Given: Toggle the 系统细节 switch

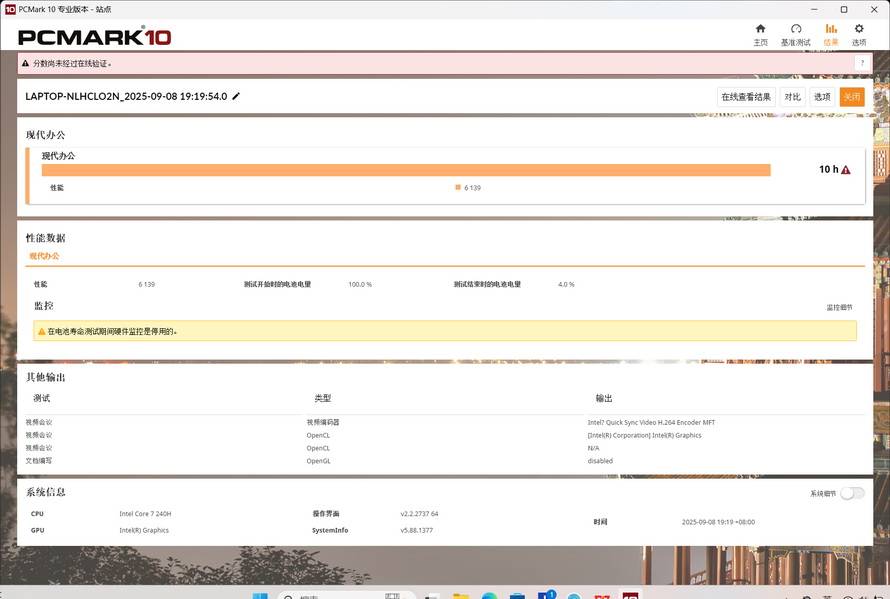Looking at the screenshot, I should click(851, 493).
